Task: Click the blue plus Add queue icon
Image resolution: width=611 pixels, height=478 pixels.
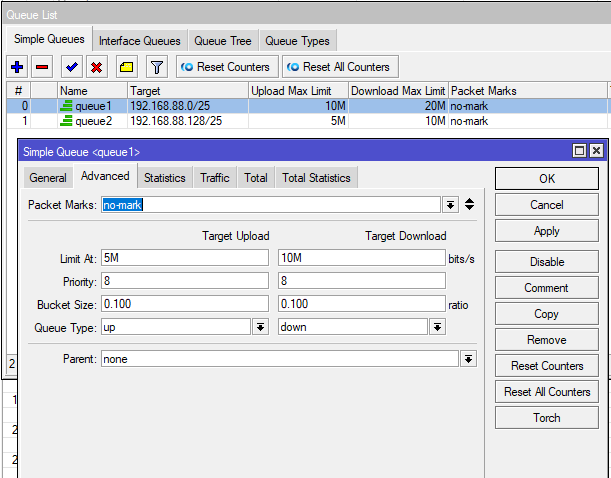Action: click(16, 67)
